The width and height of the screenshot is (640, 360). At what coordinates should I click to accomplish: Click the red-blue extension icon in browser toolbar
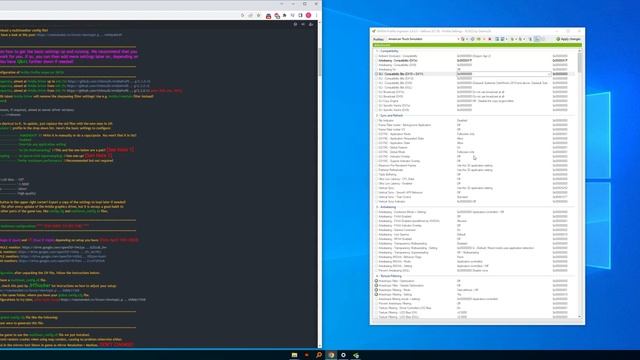268,16
